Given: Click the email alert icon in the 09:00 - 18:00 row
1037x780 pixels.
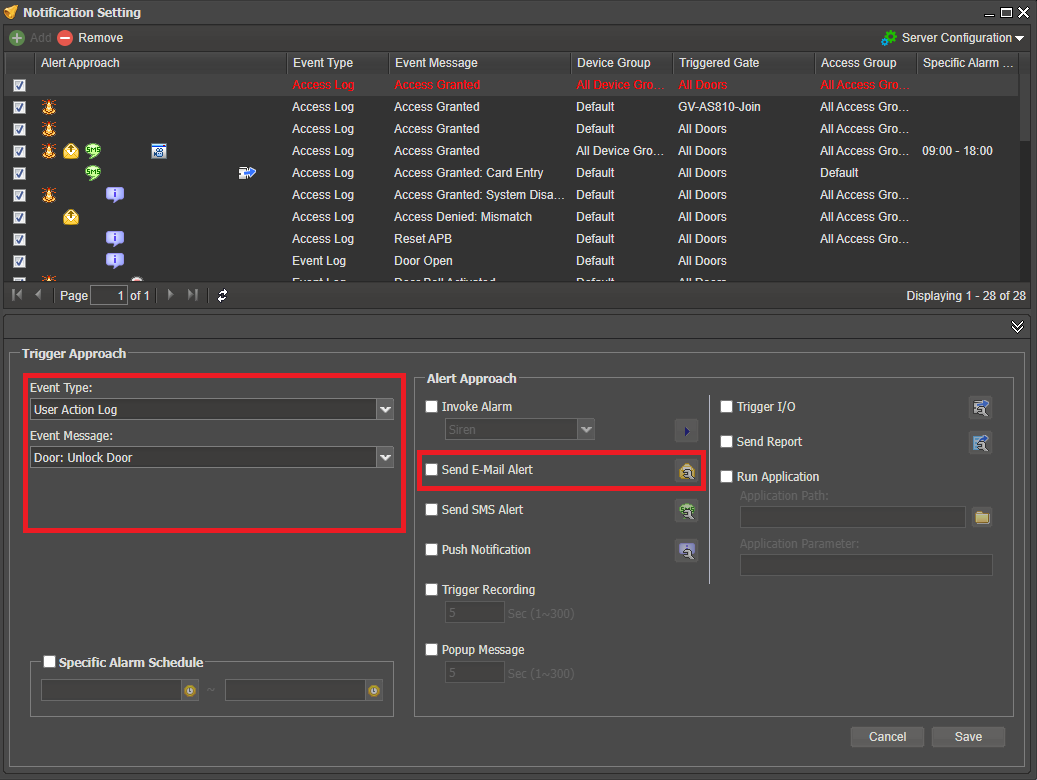Looking at the screenshot, I should click(71, 151).
